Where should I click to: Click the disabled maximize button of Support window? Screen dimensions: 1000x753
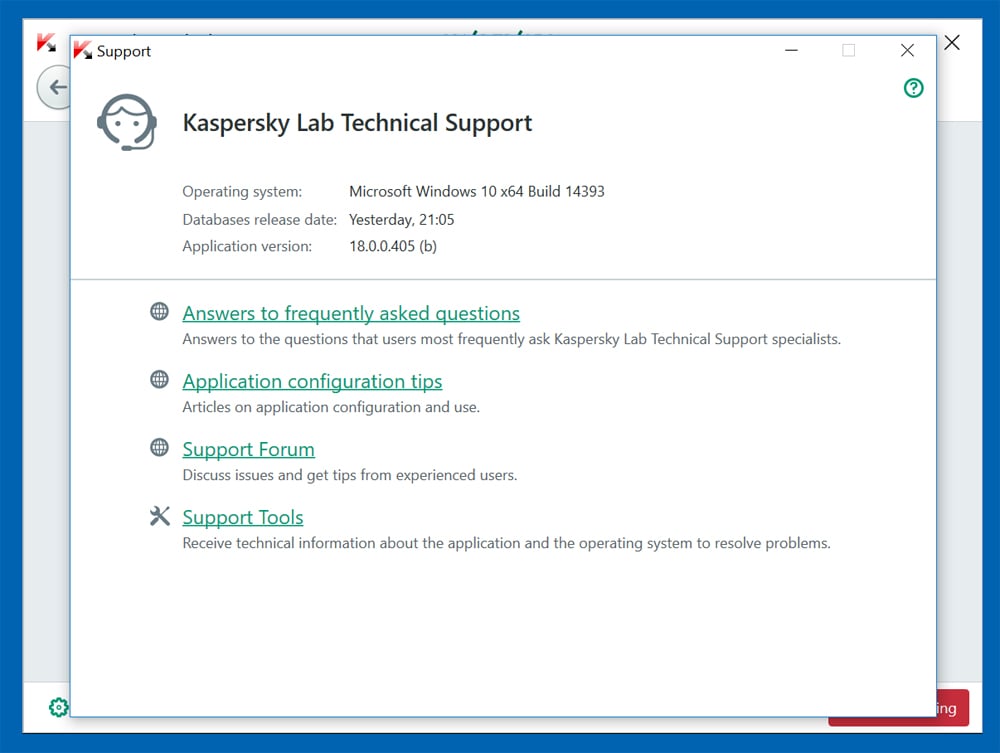[848, 50]
